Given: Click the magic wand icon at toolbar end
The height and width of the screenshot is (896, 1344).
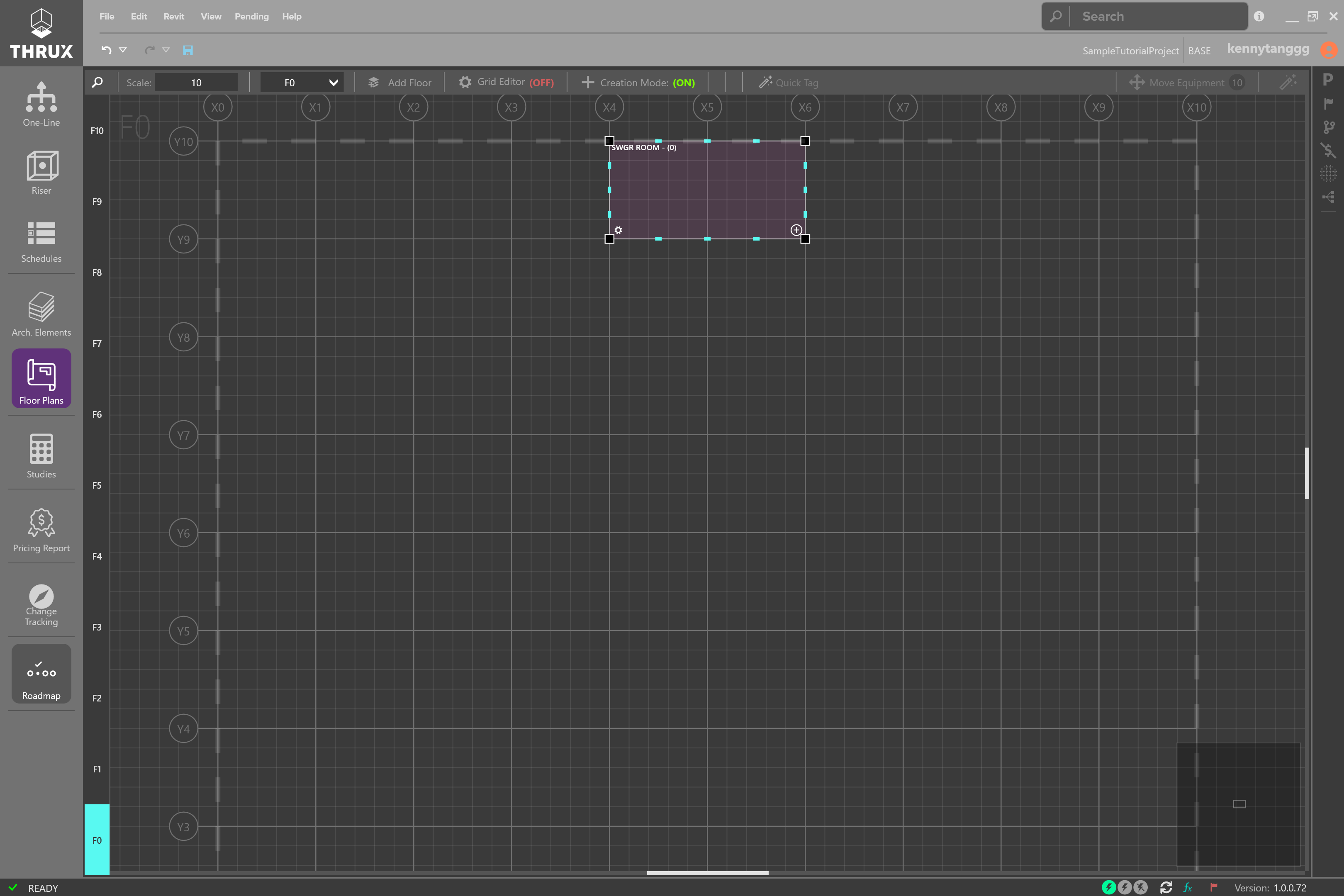Looking at the screenshot, I should coord(1288,82).
